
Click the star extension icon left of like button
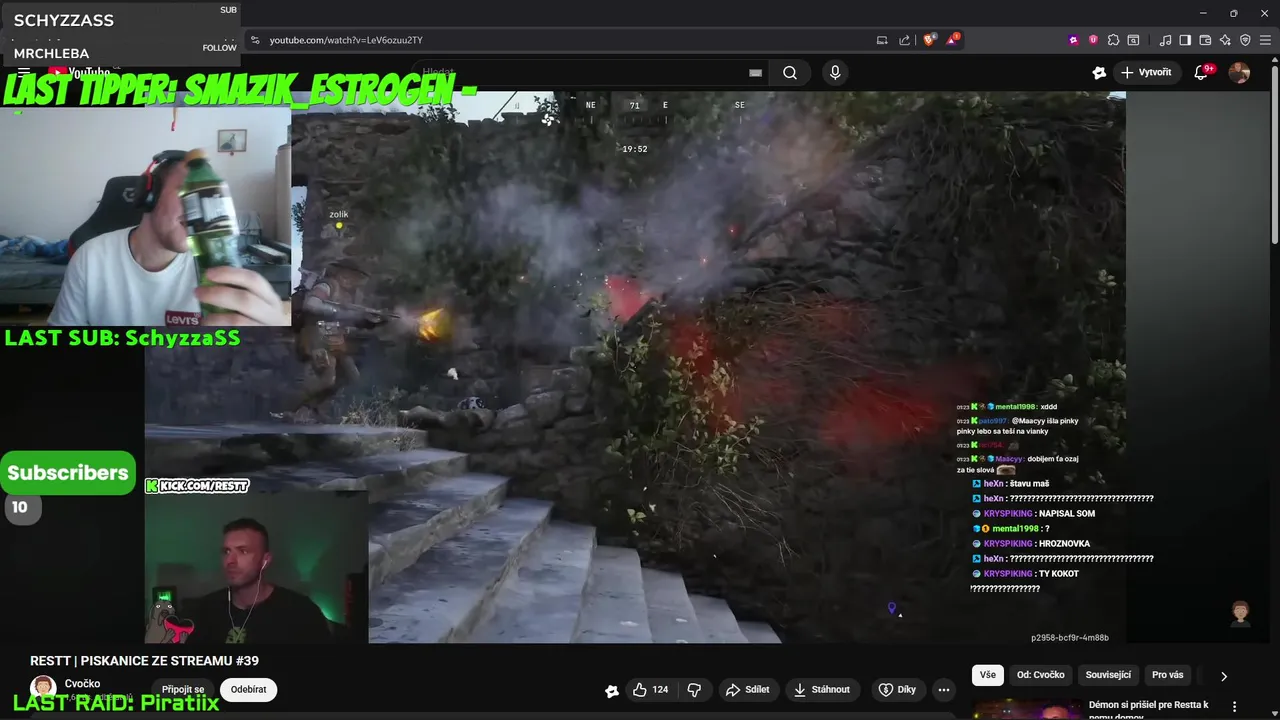tap(612, 690)
